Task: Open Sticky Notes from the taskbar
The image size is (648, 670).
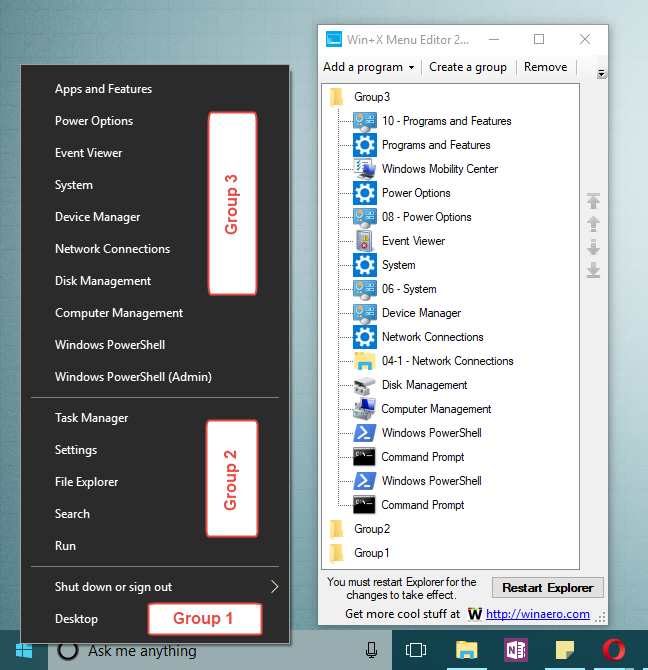Action: coord(564,650)
